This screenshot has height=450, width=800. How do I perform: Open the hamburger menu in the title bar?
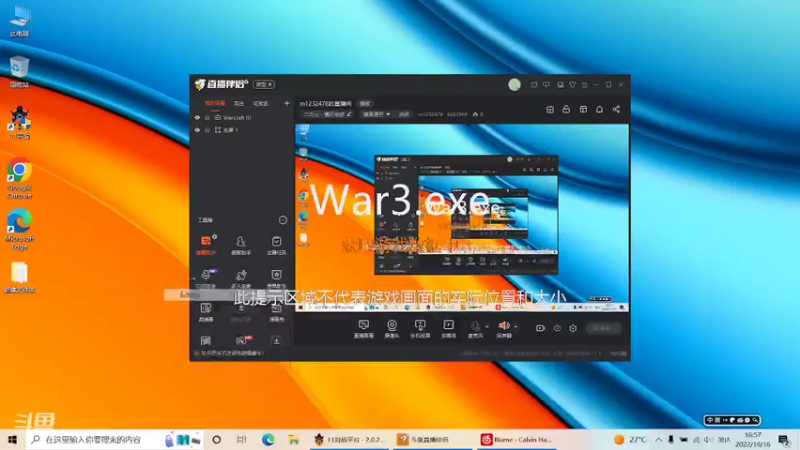[x=585, y=85]
